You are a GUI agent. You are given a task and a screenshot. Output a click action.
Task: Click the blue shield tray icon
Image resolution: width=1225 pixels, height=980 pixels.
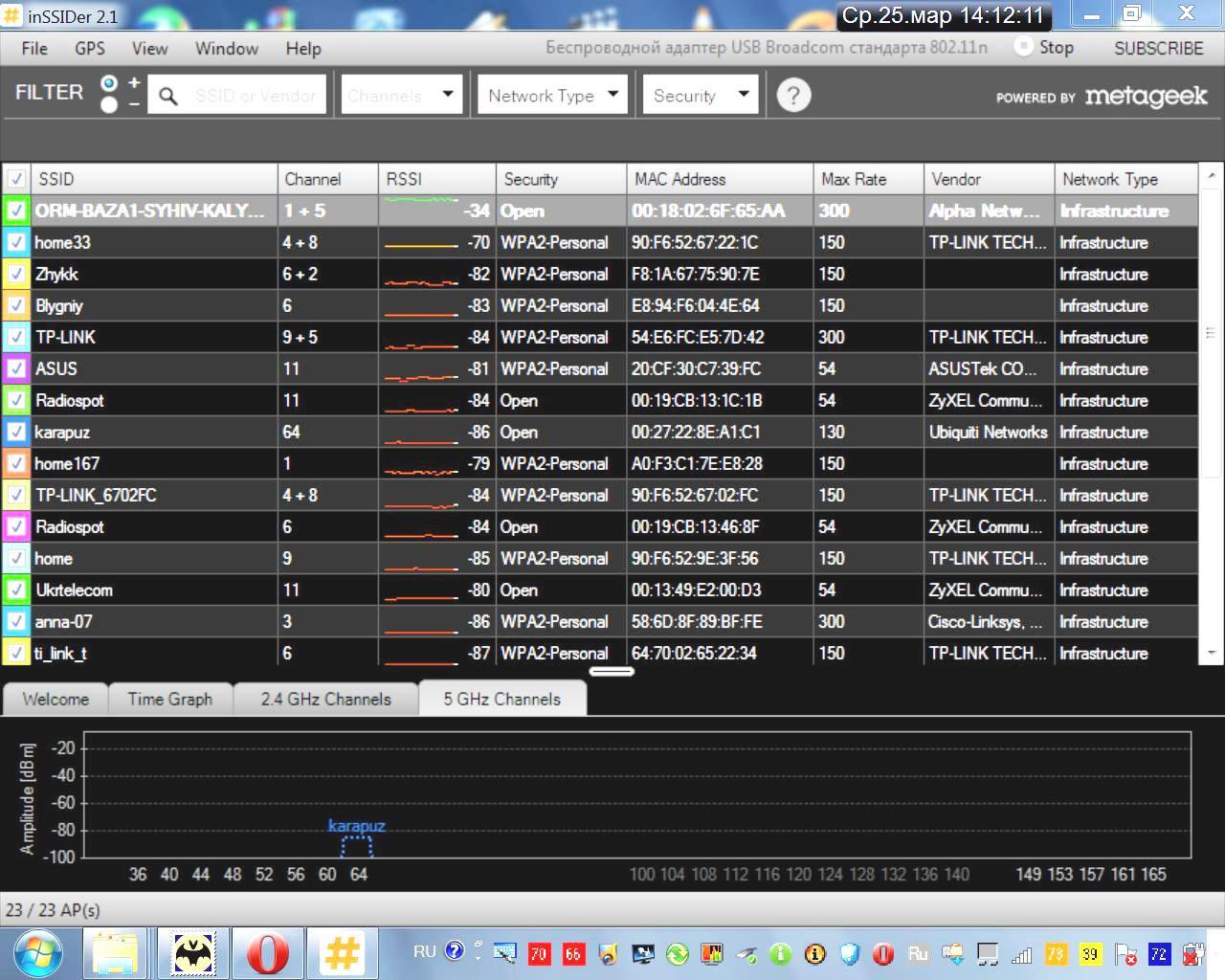(849, 953)
